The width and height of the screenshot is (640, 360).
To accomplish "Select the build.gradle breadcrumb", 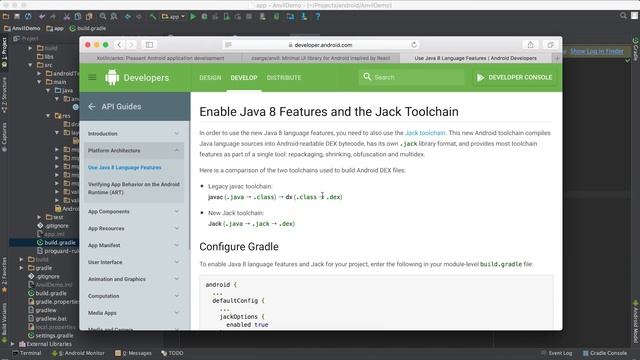I will point(88,29).
